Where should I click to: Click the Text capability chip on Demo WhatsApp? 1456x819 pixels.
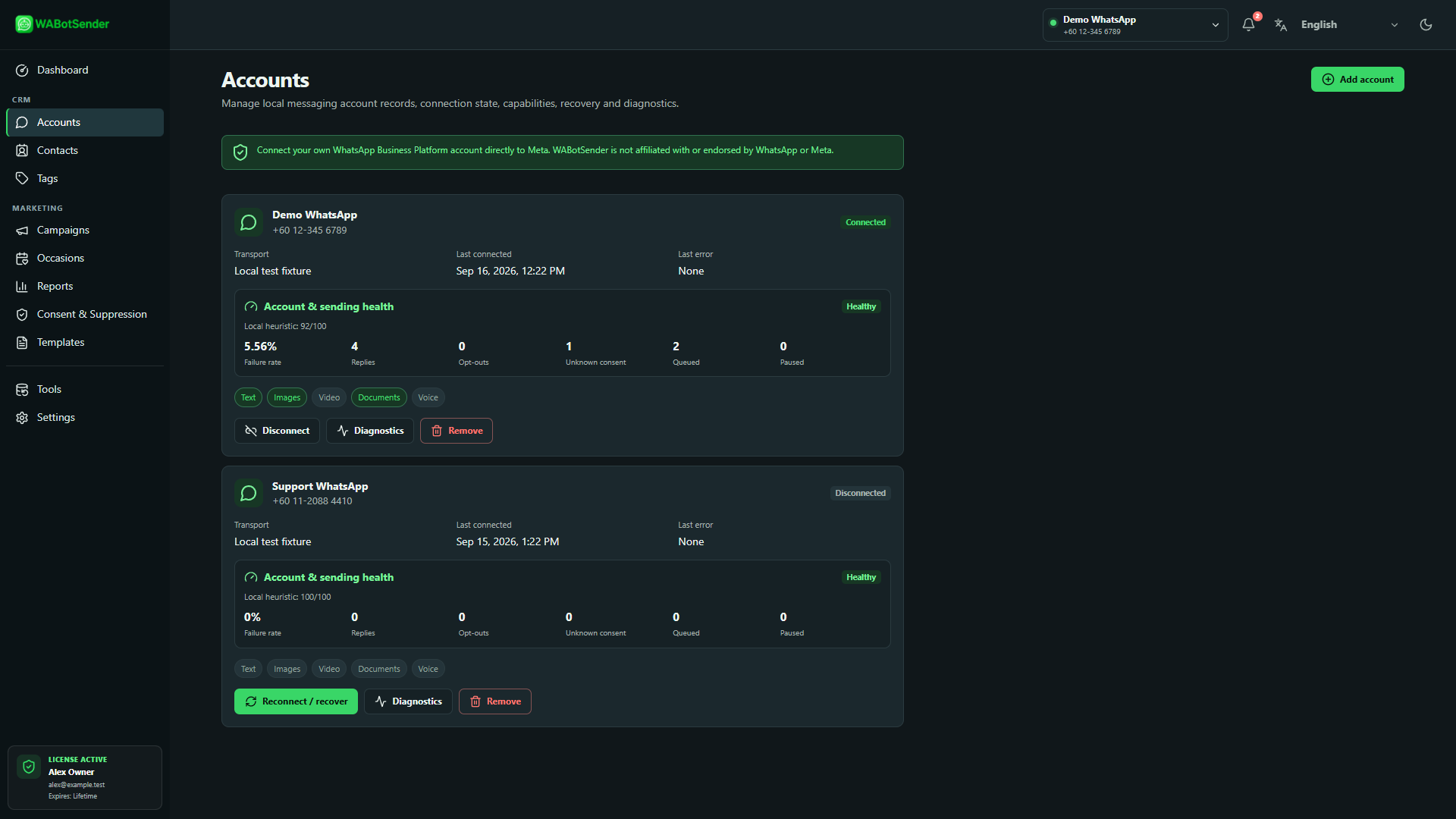coord(248,397)
